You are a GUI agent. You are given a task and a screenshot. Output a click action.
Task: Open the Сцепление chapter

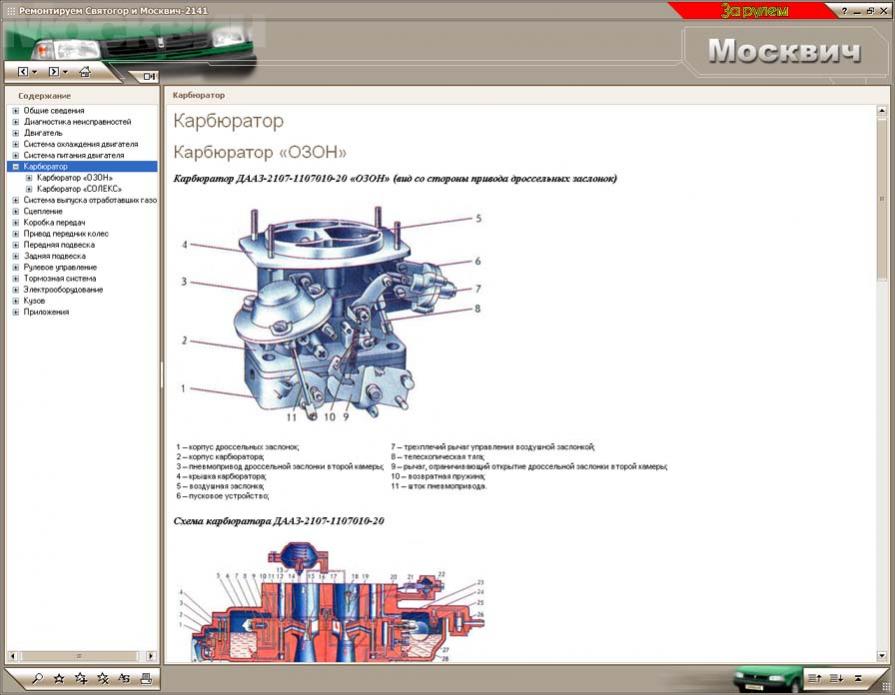coord(43,211)
